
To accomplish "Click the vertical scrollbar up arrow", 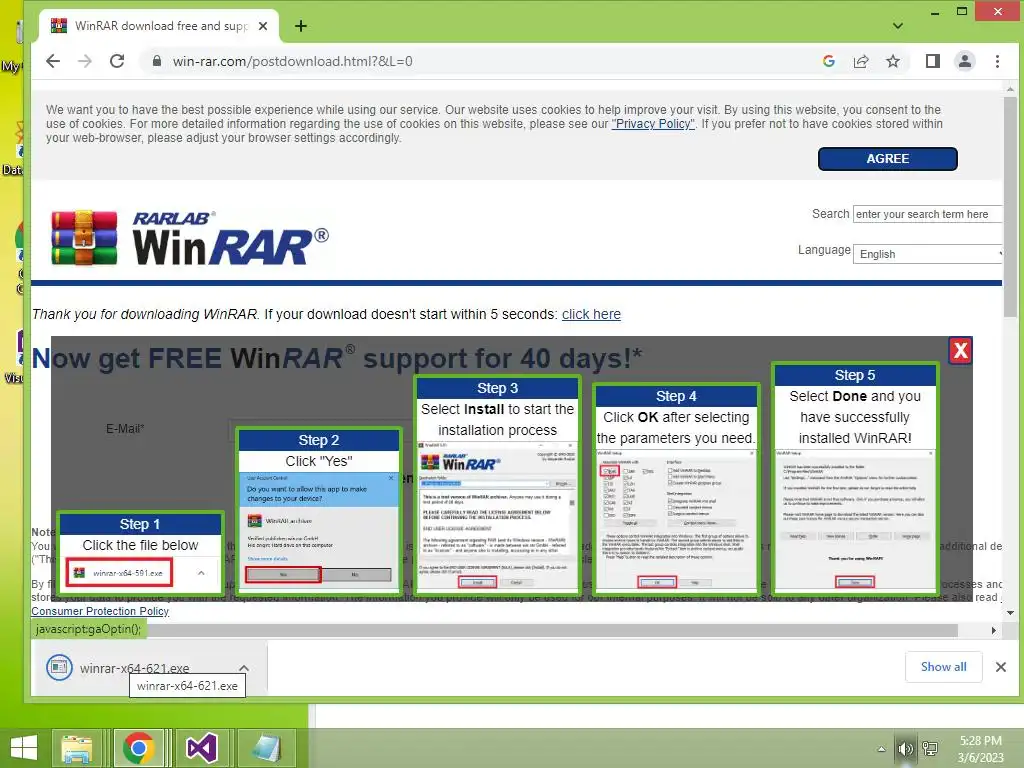I will click(x=1010, y=88).
